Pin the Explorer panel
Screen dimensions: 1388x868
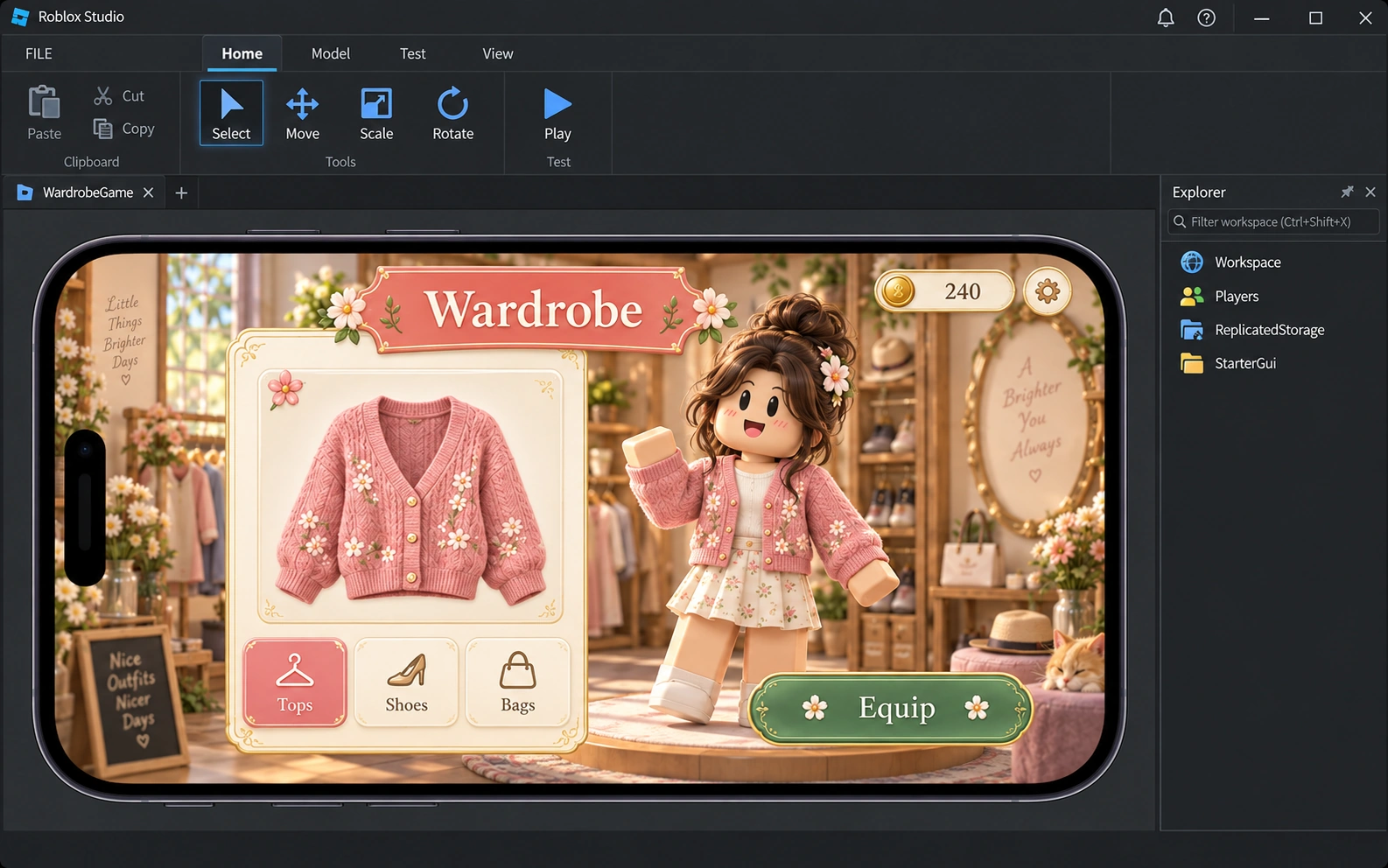coord(1347,192)
